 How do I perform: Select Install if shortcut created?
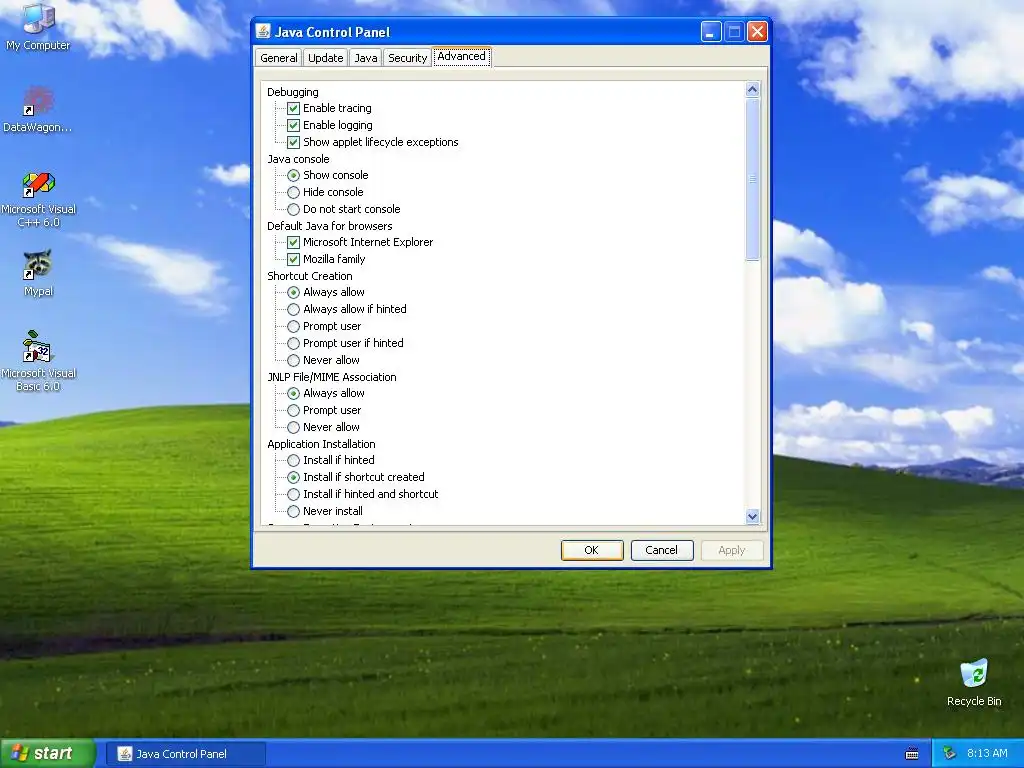click(x=294, y=477)
